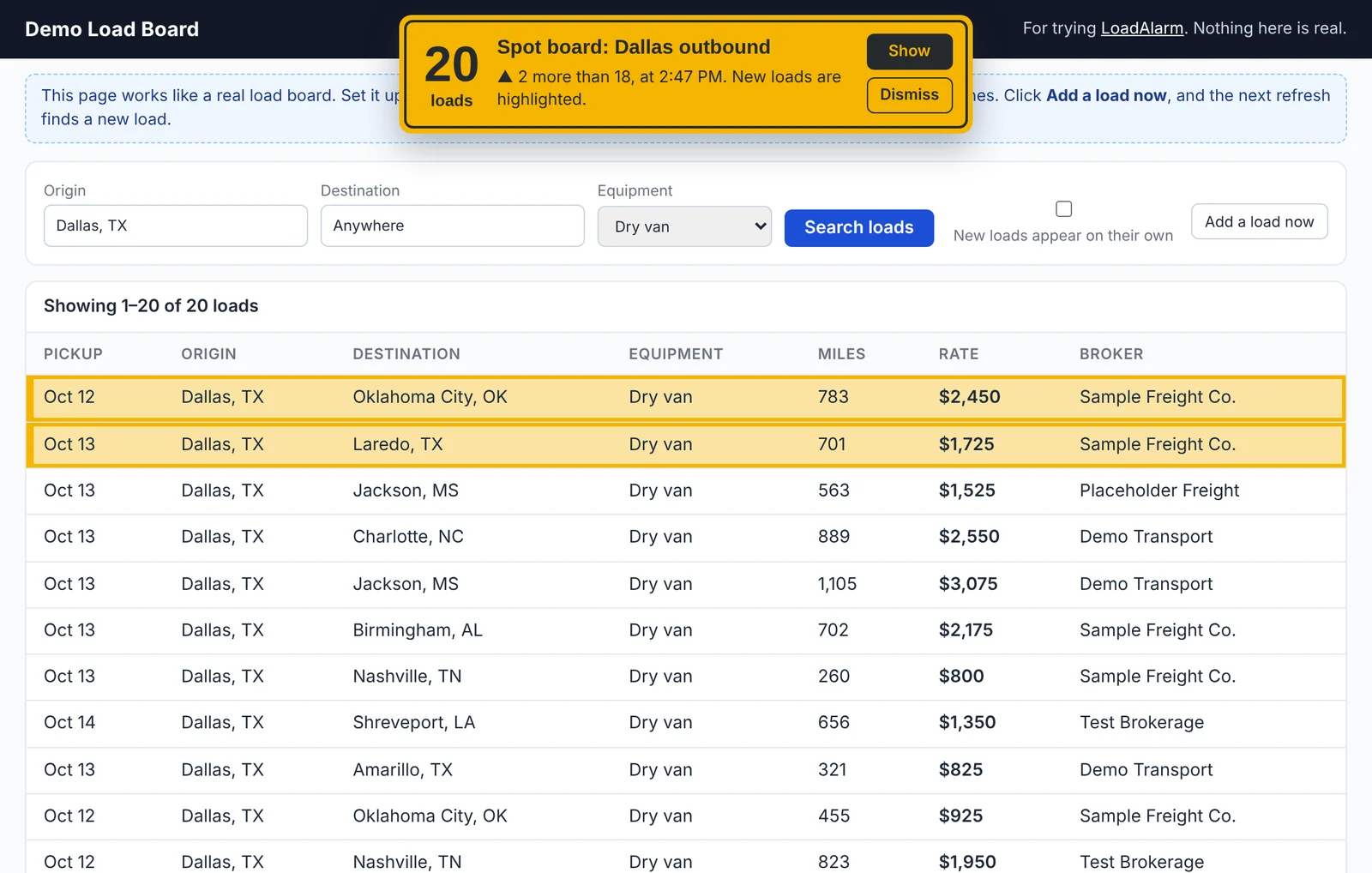
Task: Click the RATE column header
Action: pyautogui.click(x=958, y=354)
